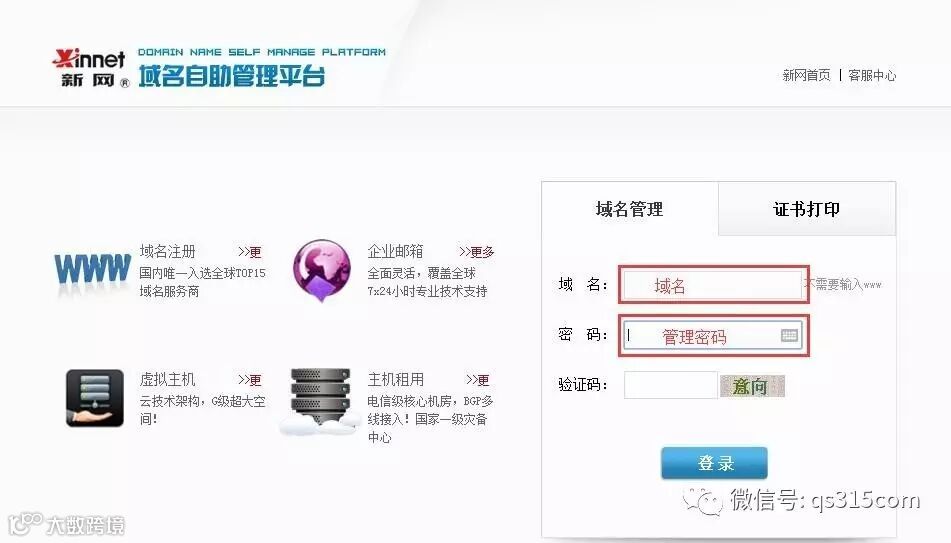Screen dimensions: 951x543
Task: Click the Xinnet 新网 logo
Action: [91, 68]
